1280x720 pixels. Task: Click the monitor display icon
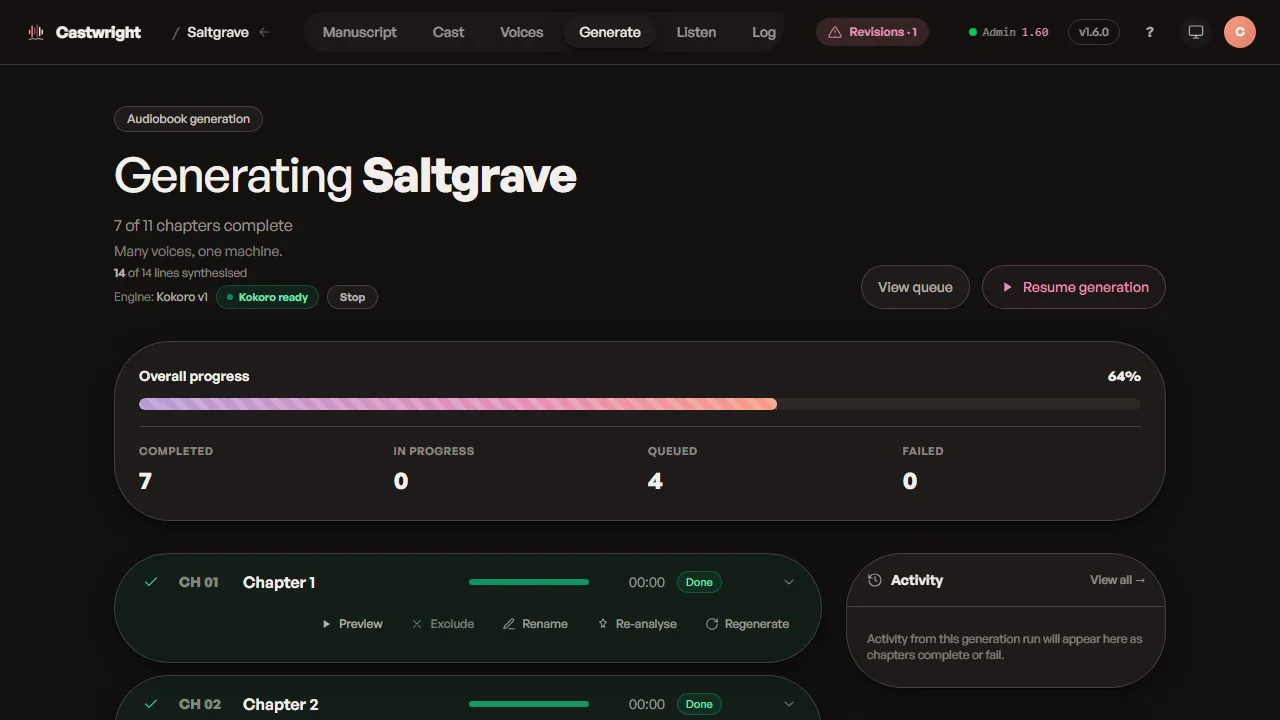coord(1195,32)
